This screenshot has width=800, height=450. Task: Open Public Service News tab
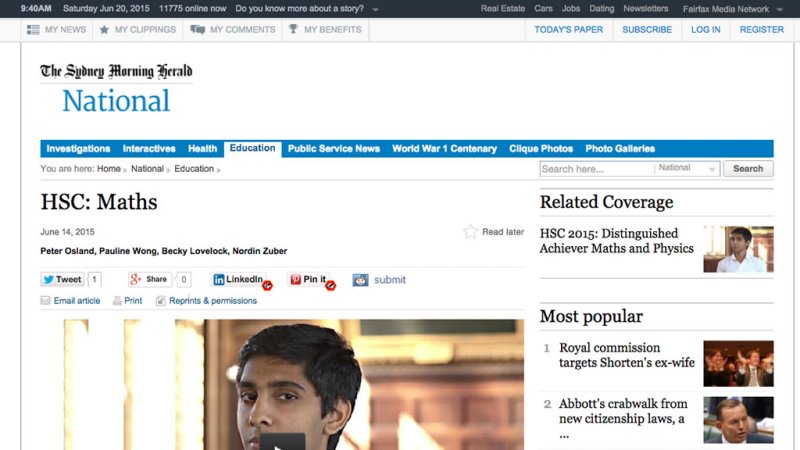(x=334, y=148)
